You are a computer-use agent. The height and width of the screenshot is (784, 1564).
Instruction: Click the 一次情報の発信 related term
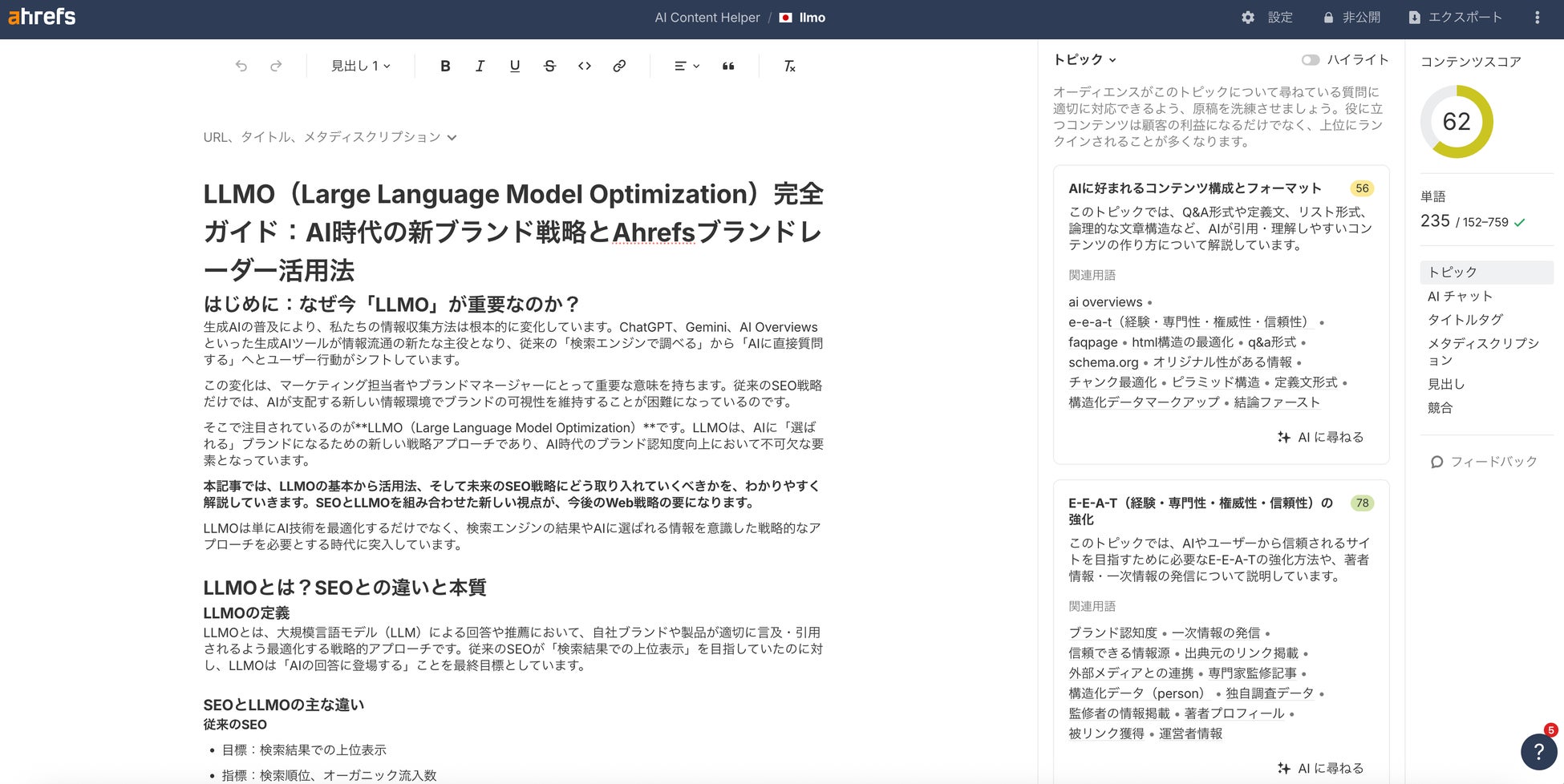coord(1216,633)
